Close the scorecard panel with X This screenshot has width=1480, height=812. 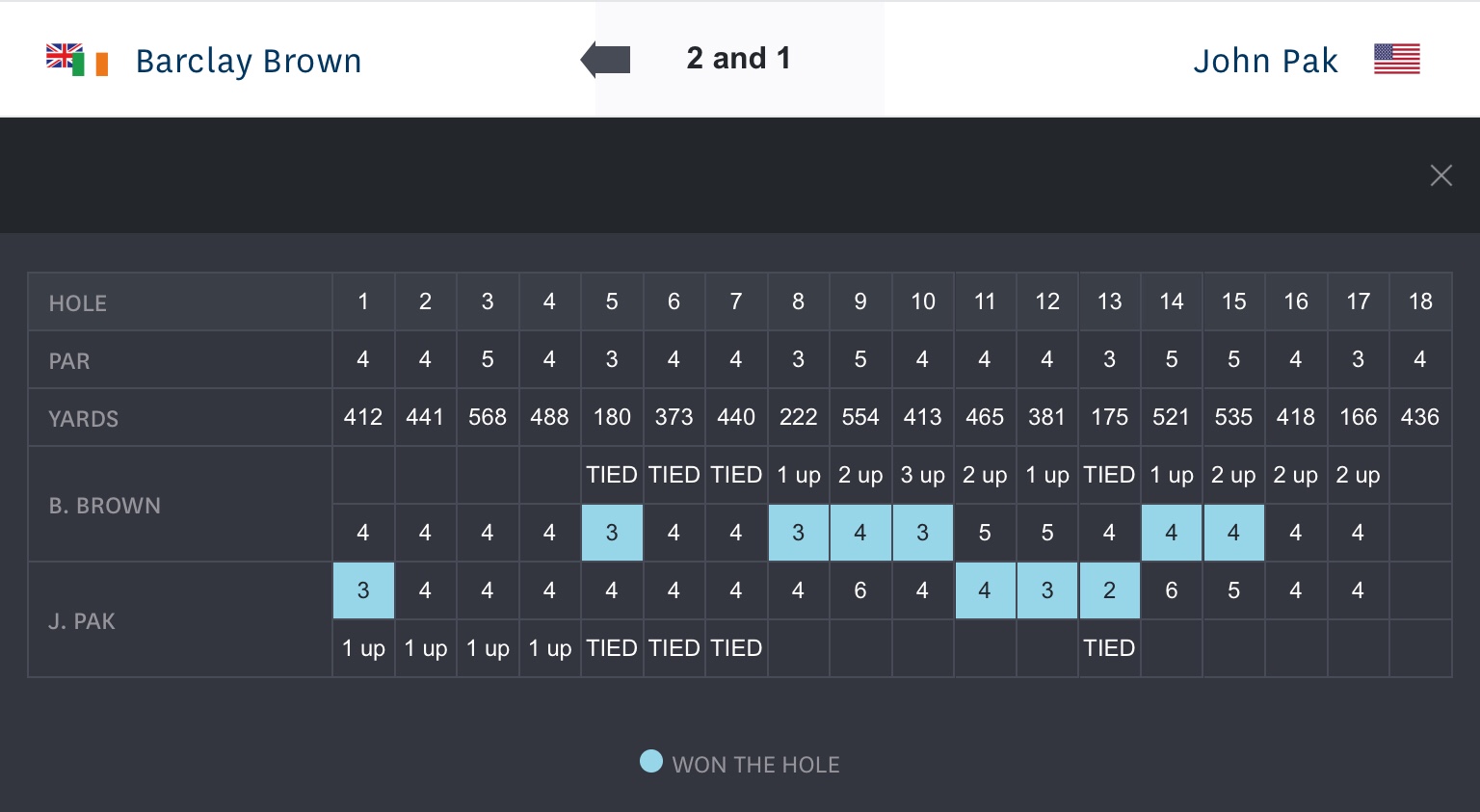click(1440, 175)
